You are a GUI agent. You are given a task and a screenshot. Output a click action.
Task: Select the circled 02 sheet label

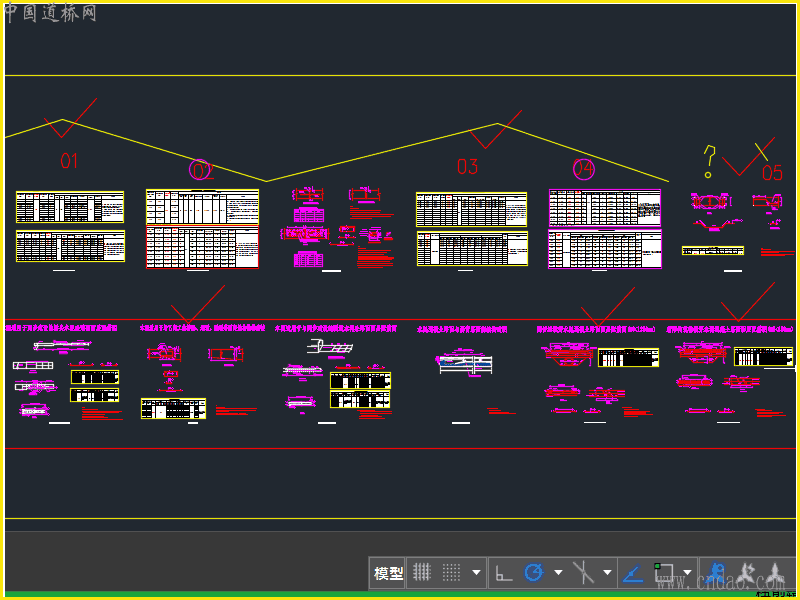tap(202, 170)
